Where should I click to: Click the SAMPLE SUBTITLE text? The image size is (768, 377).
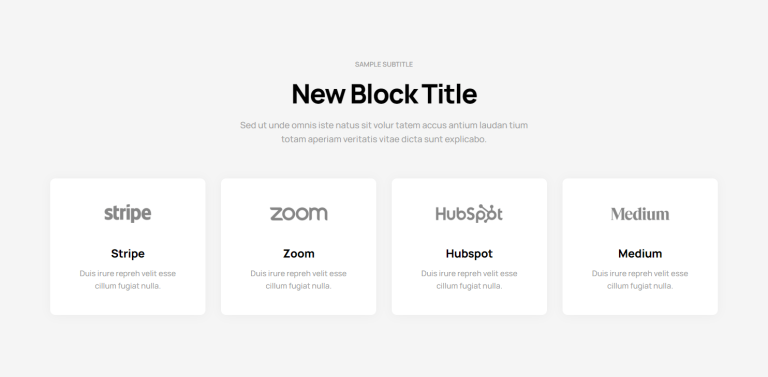[x=384, y=64]
